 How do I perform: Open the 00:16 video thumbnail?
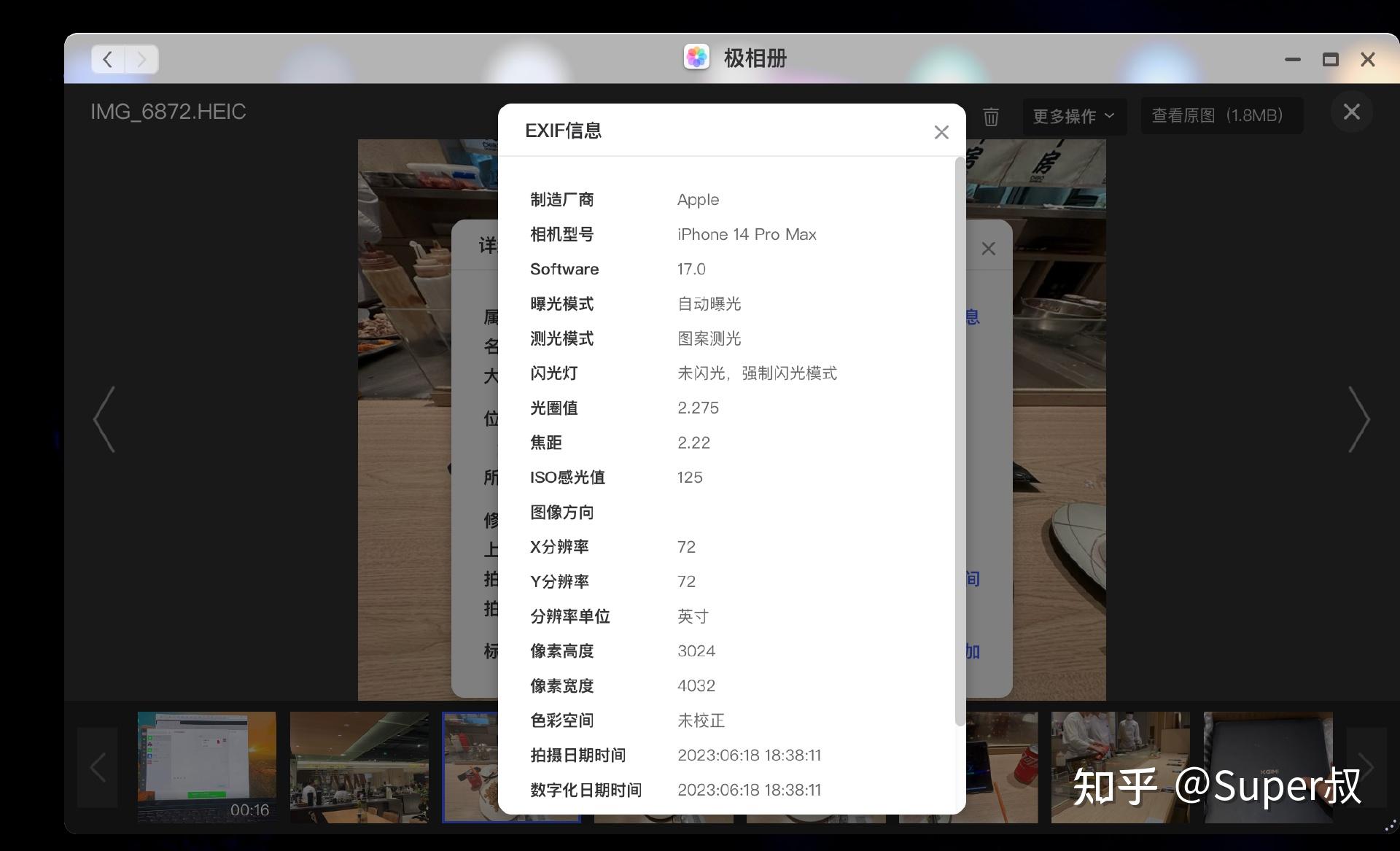207,767
